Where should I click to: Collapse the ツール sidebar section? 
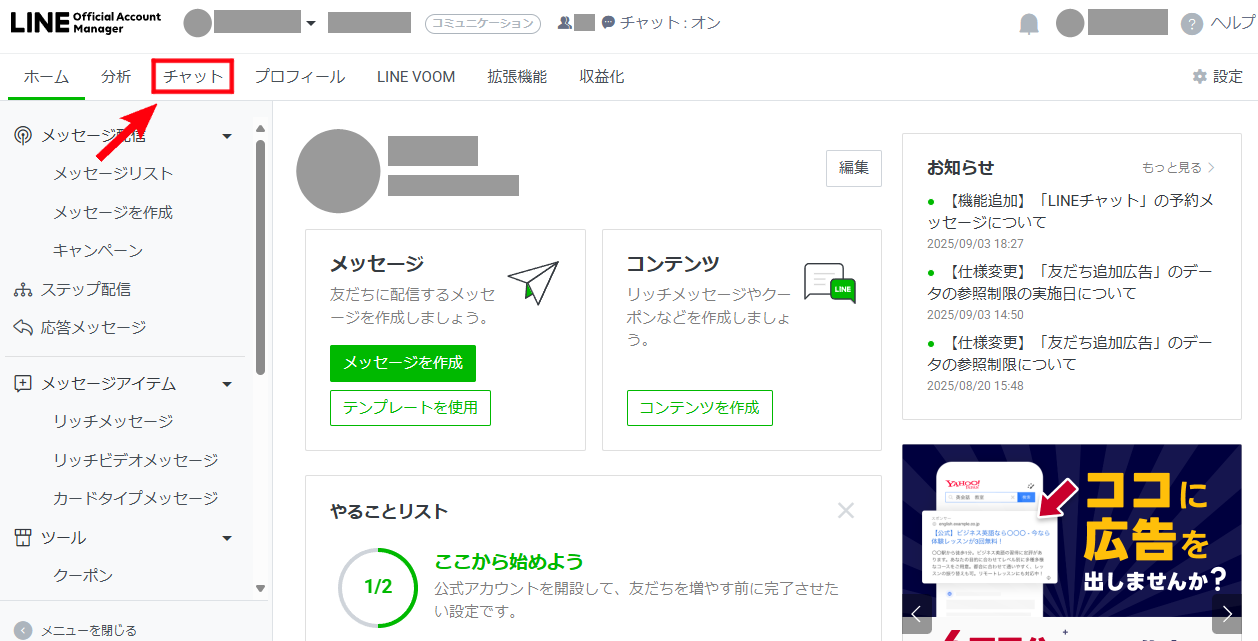point(227,538)
